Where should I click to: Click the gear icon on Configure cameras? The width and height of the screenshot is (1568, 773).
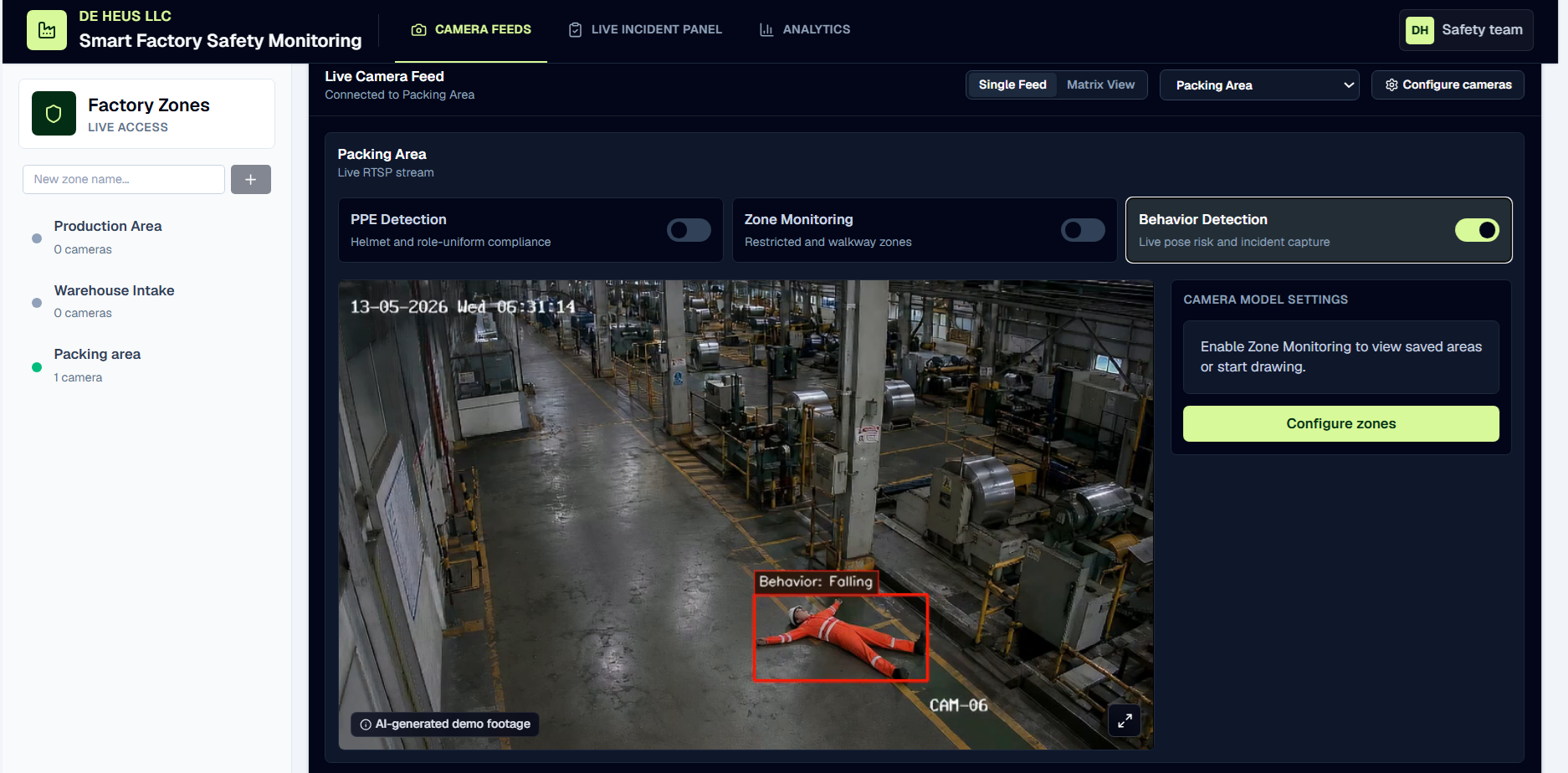(1391, 84)
